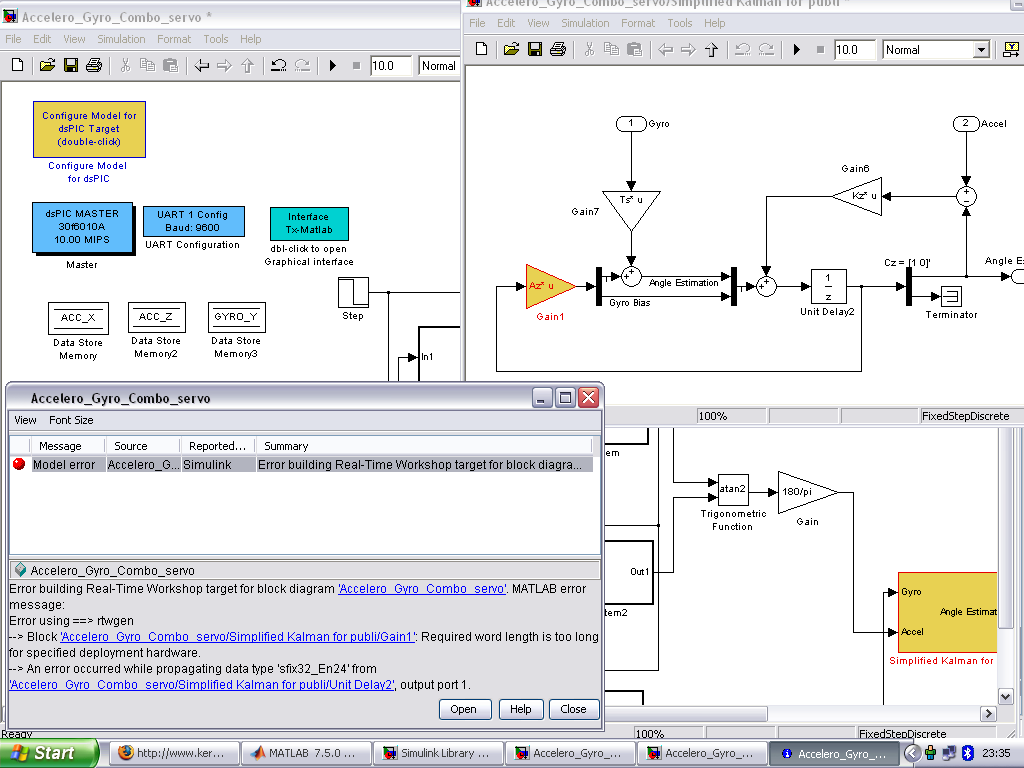Click stop time field in Simplified Kalman toolbar
This screenshot has height=768, width=1024.
[854, 50]
